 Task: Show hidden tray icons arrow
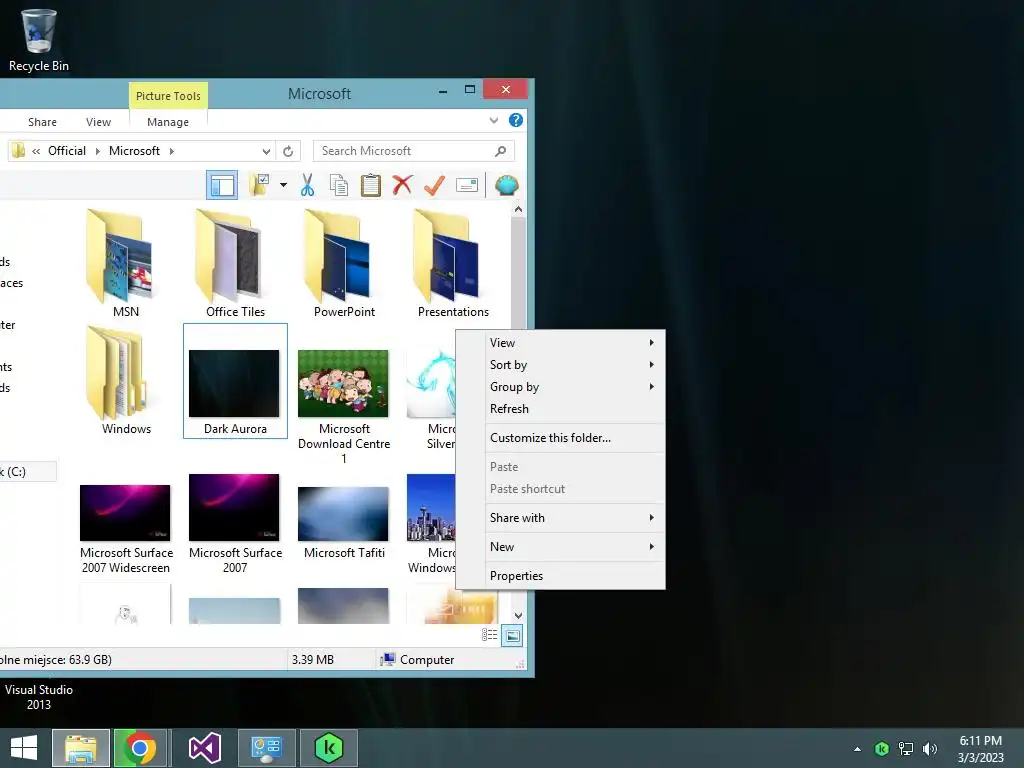857,749
